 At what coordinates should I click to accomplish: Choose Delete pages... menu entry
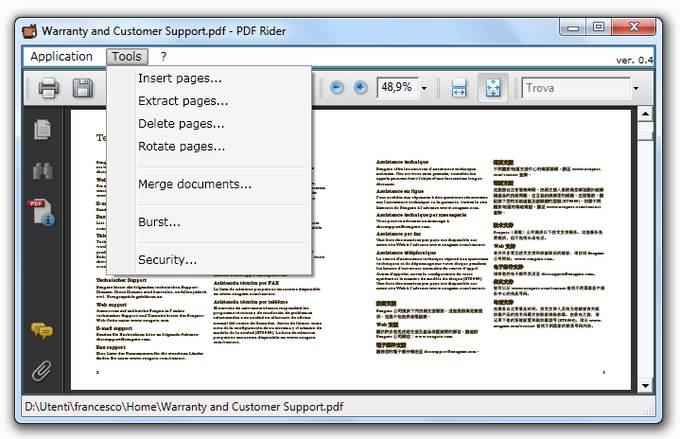click(209, 124)
